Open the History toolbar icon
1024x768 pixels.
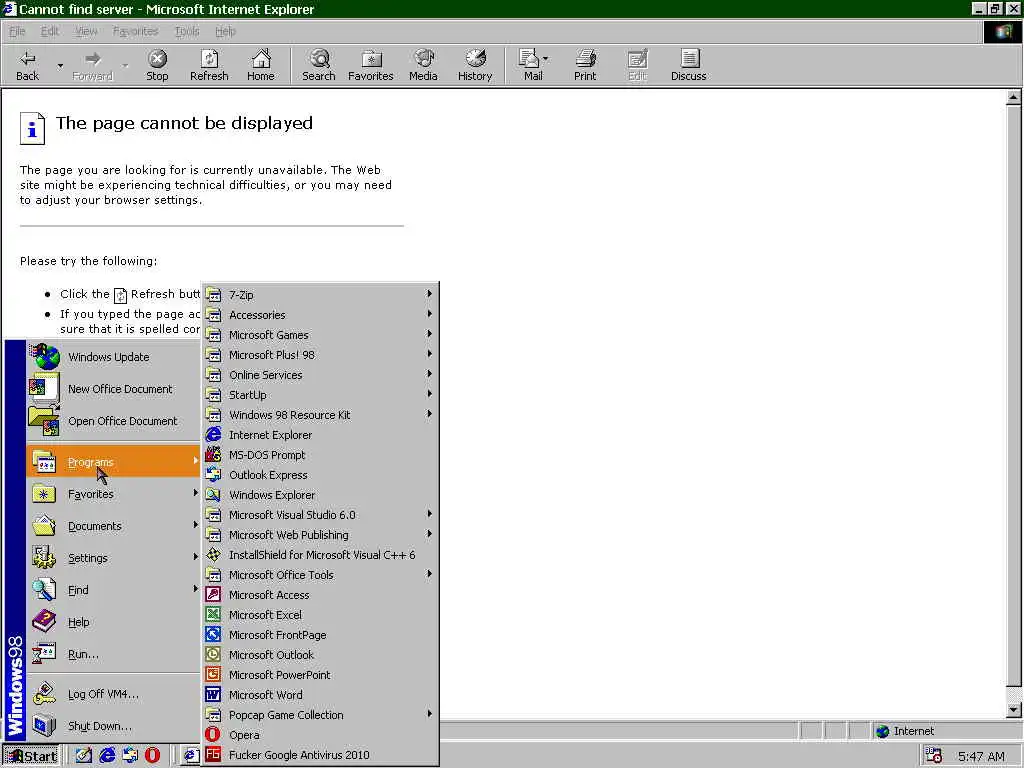(x=475, y=65)
